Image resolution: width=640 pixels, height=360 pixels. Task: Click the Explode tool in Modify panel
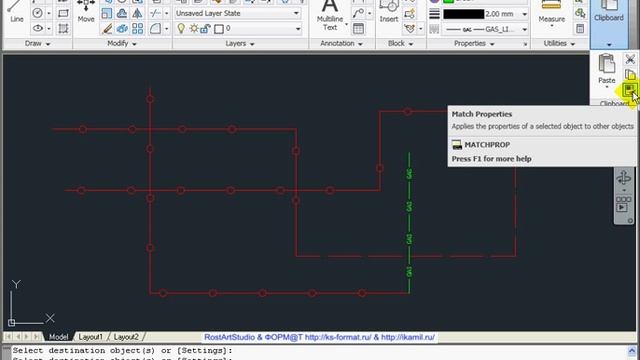coord(122,28)
